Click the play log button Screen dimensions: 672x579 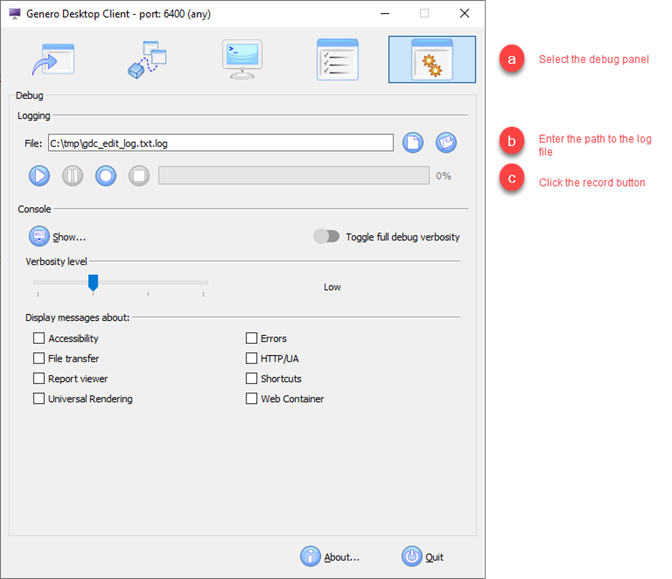pos(39,176)
